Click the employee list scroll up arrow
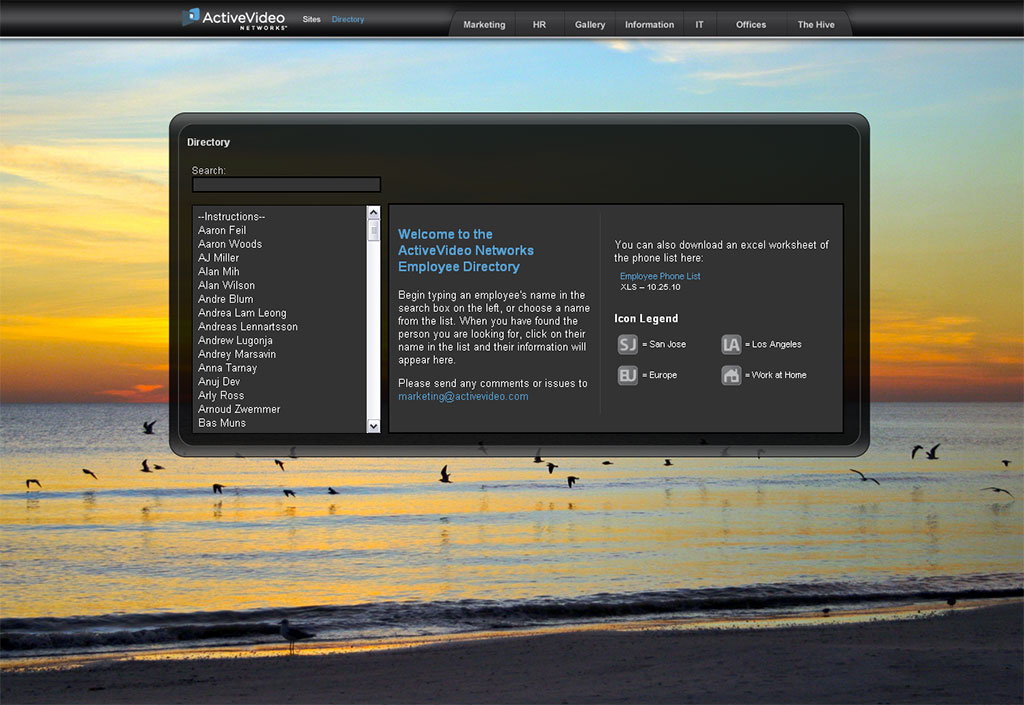The width and height of the screenshot is (1024, 705). click(373, 213)
